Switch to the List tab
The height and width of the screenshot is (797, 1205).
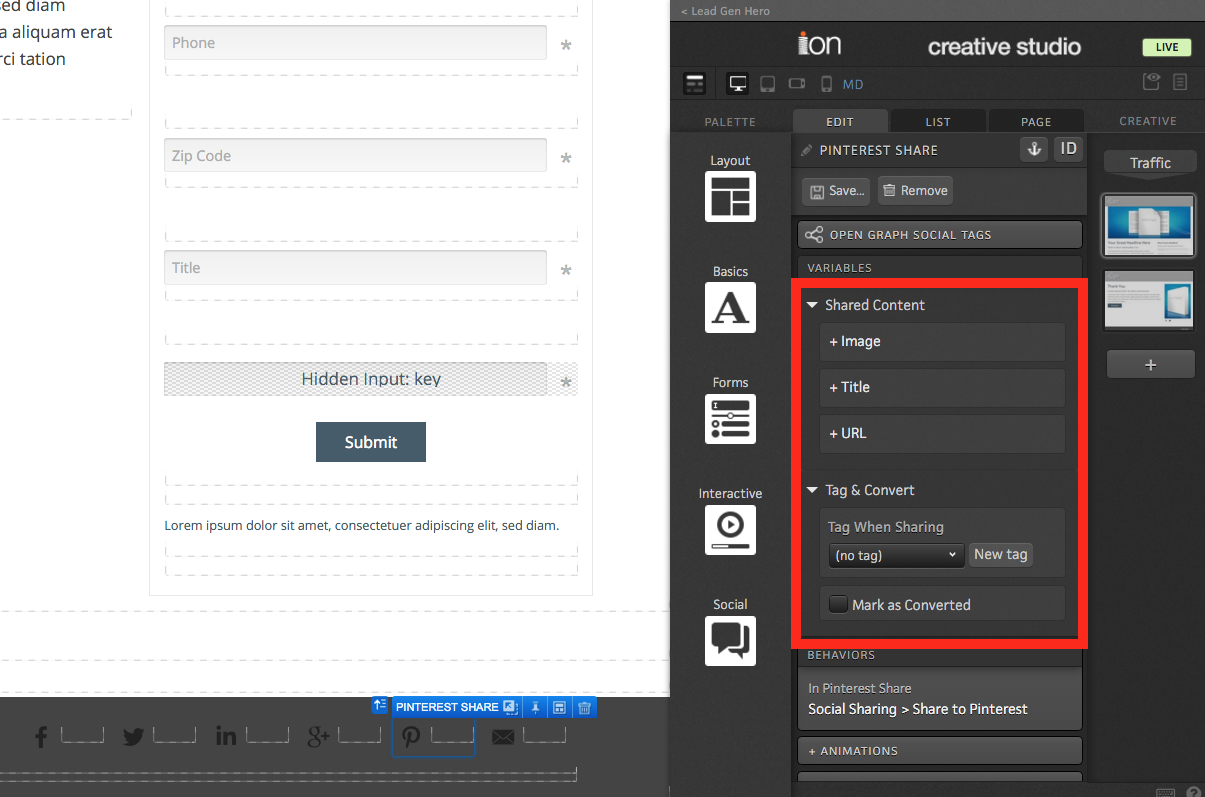tap(938, 121)
